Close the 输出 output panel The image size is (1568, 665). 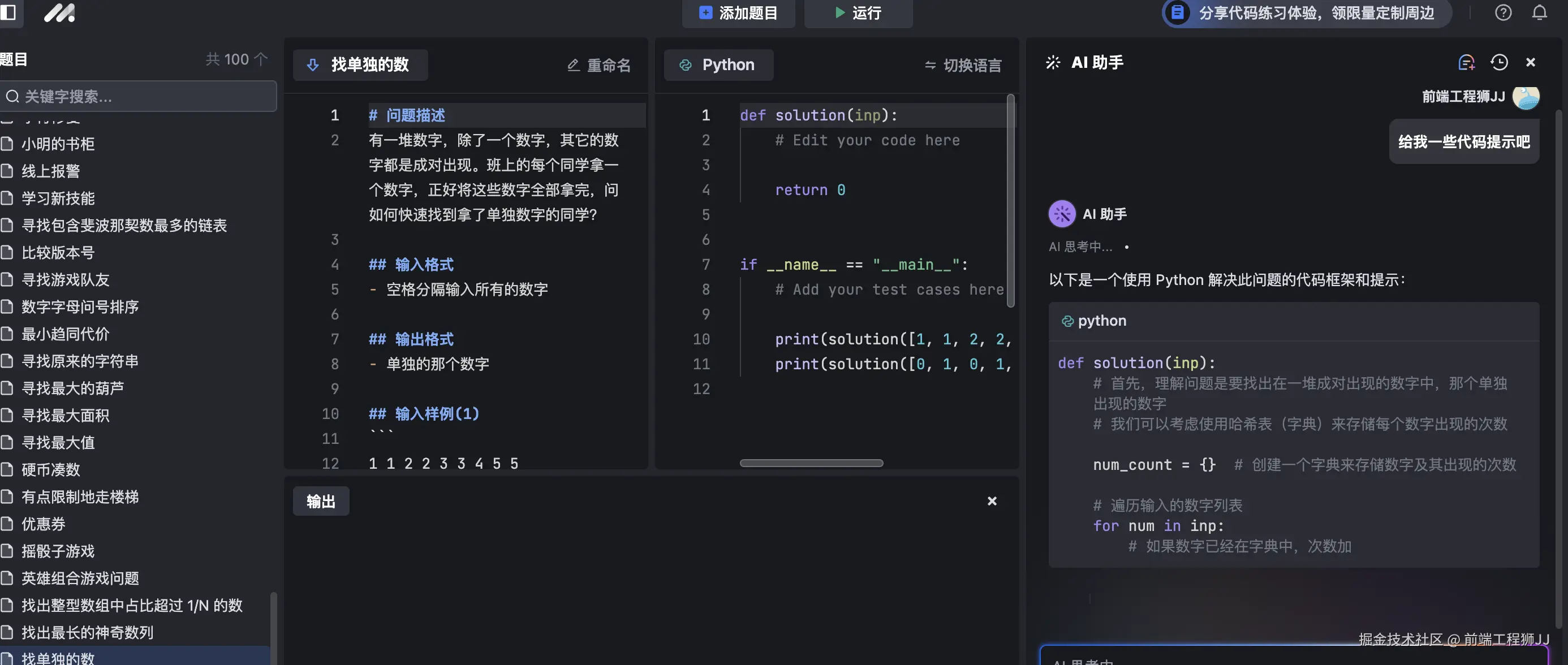coord(992,500)
